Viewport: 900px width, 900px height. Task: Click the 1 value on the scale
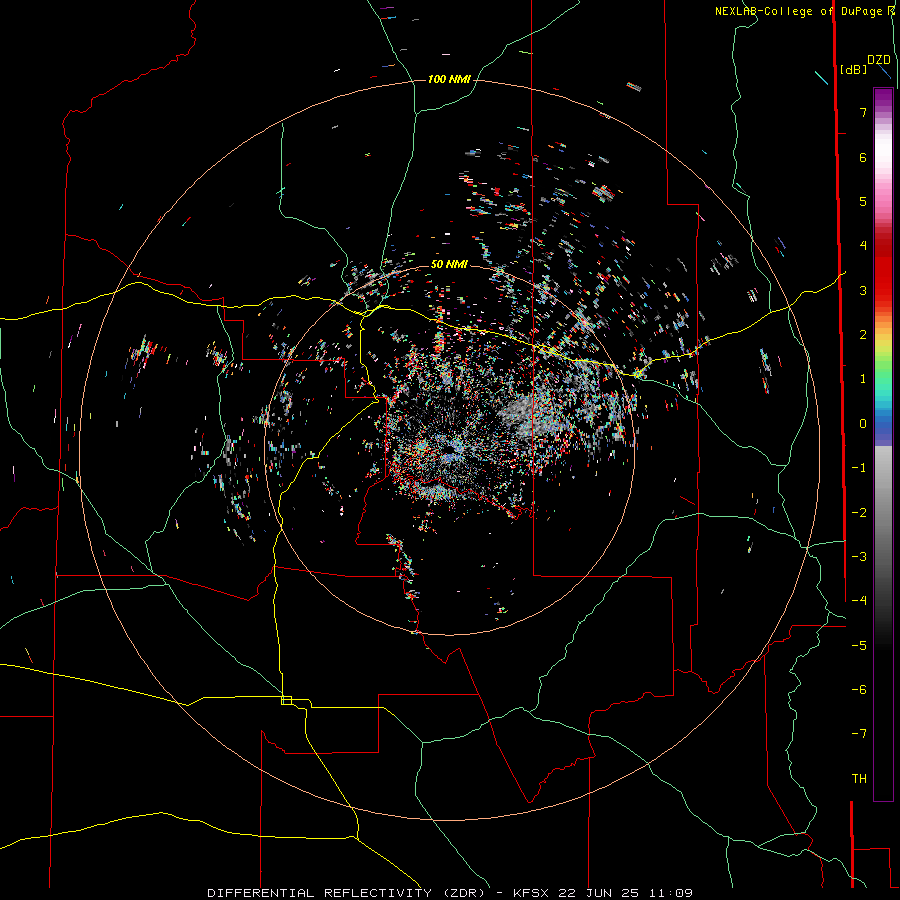click(863, 379)
